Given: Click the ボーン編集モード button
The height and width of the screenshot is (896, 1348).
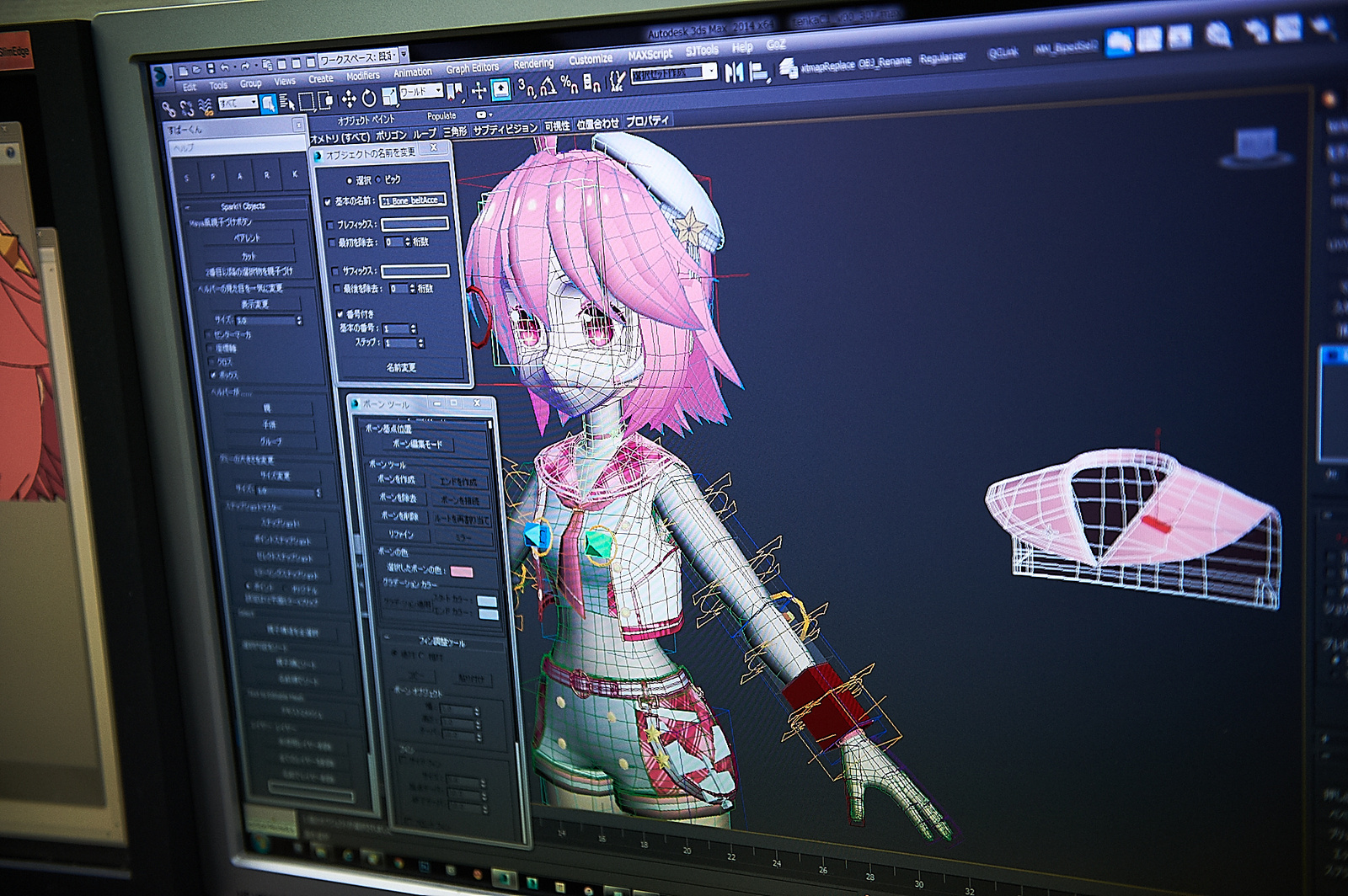Looking at the screenshot, I should click(x=417, y=444).
